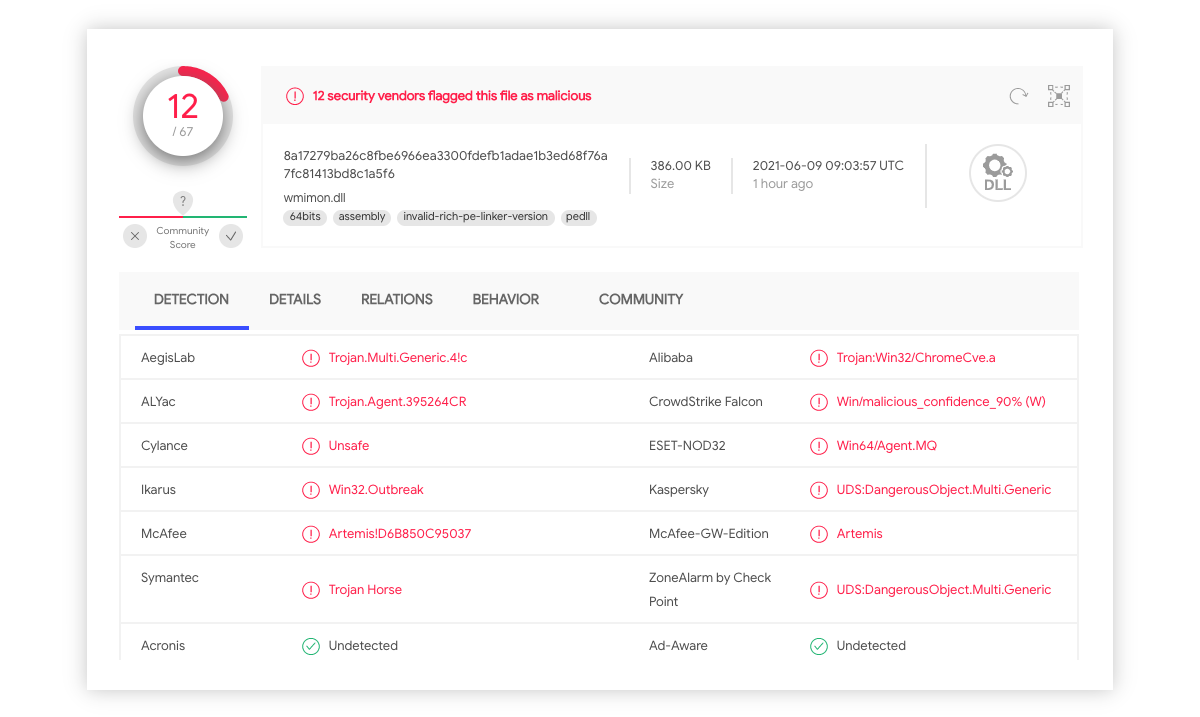Click the AegisLab vendor name
The image size is (1200, 717).
tap(168, 358)
